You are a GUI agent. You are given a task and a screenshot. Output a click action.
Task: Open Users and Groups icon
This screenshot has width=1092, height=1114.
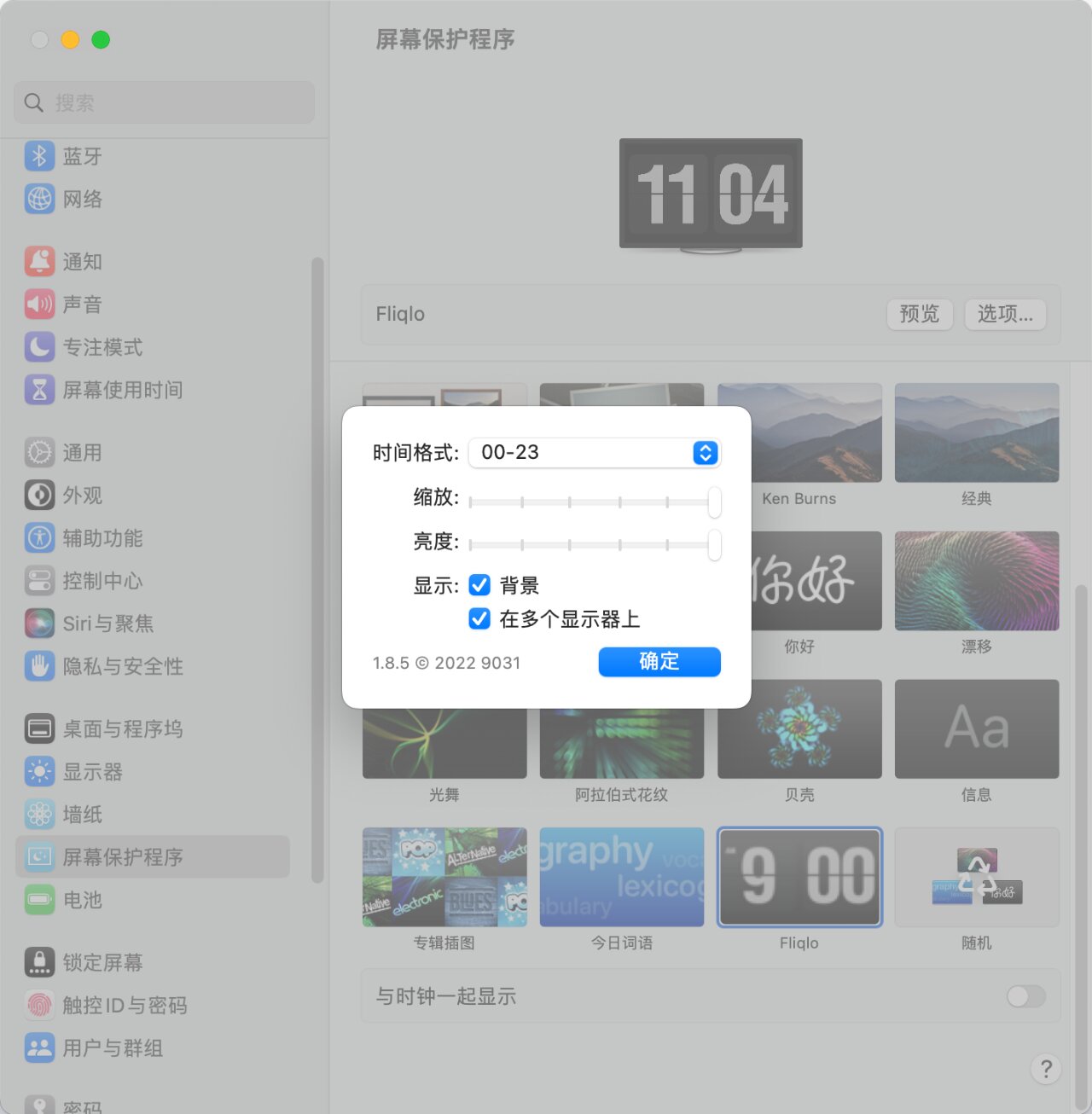39,1047
